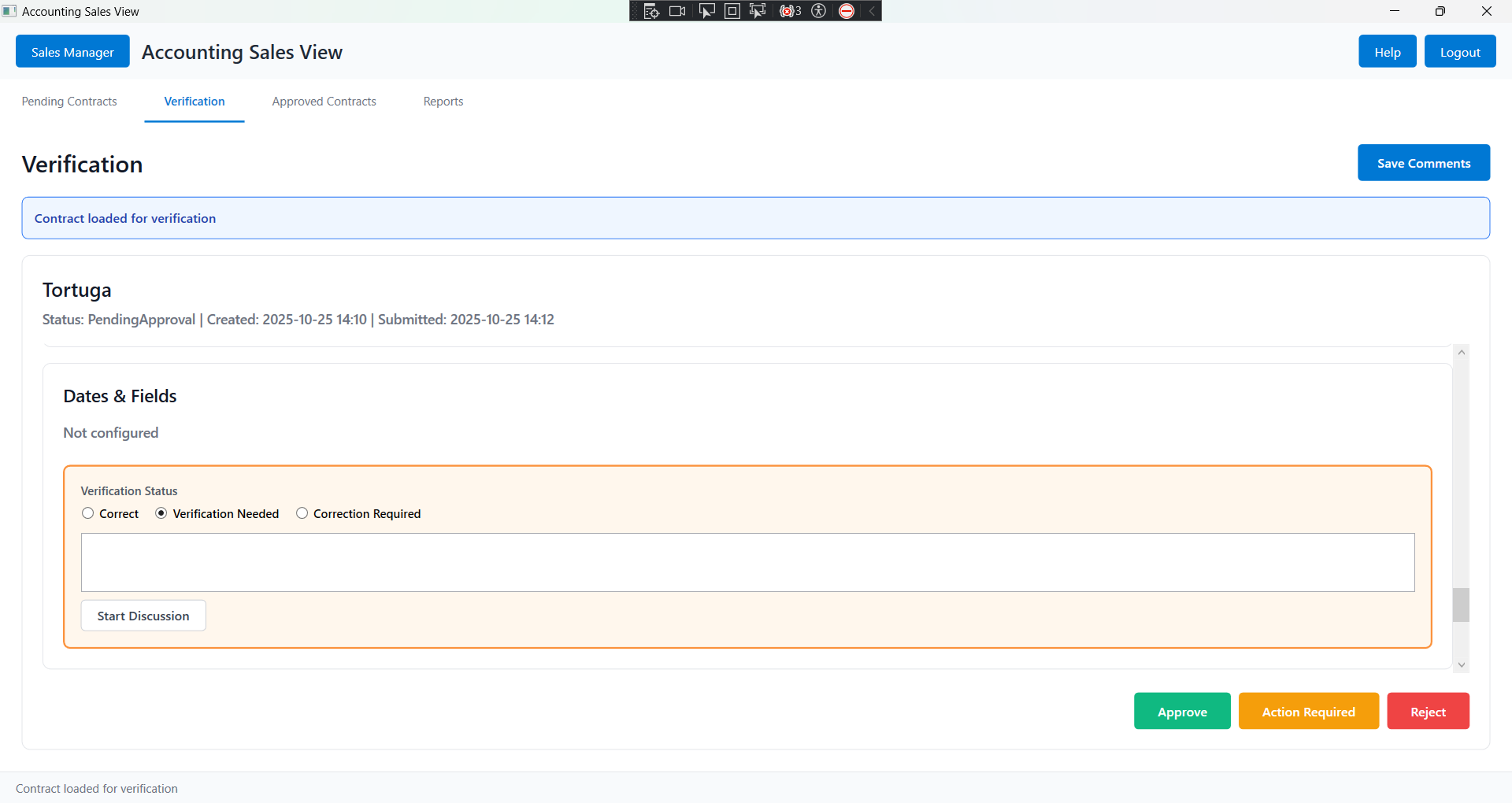Toggle the Track Focused Element icon
Screen dimensions: 1512x803
758,11
